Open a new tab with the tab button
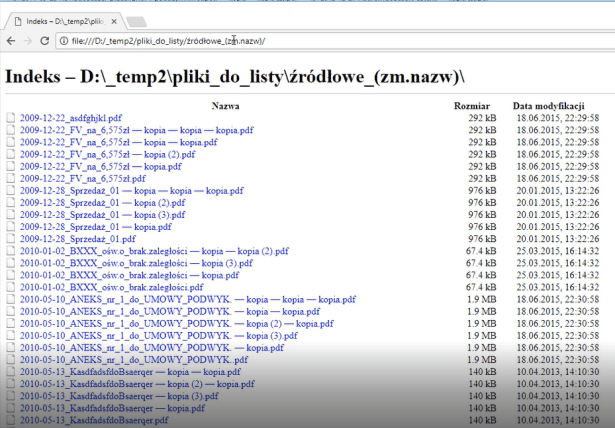This screenshot has height=428, width=615. (136, 22)
